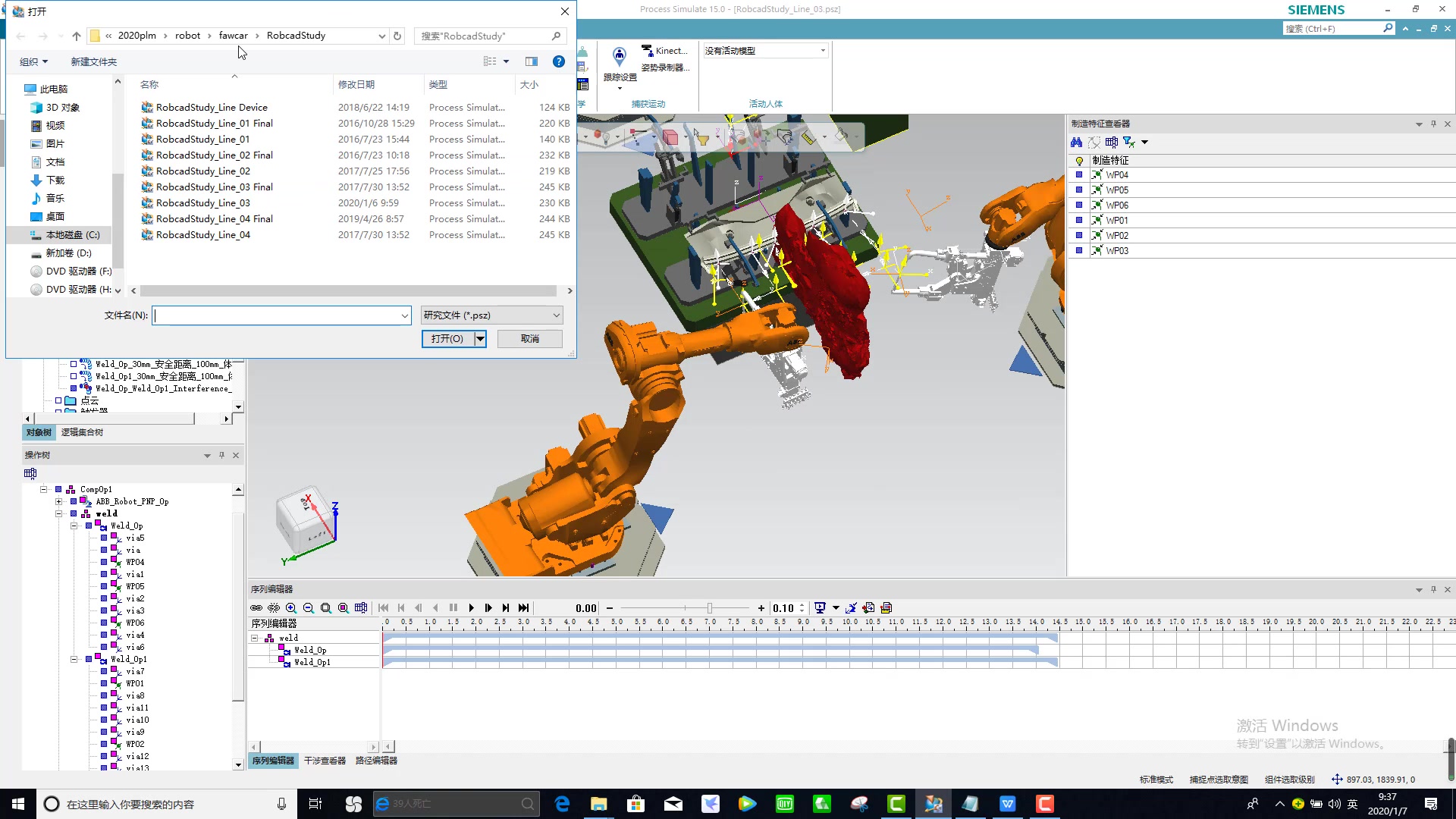Collapse the weld node in operation tree
The width and height of the screenshot is (1456, 819).
[x=59, y=513]
